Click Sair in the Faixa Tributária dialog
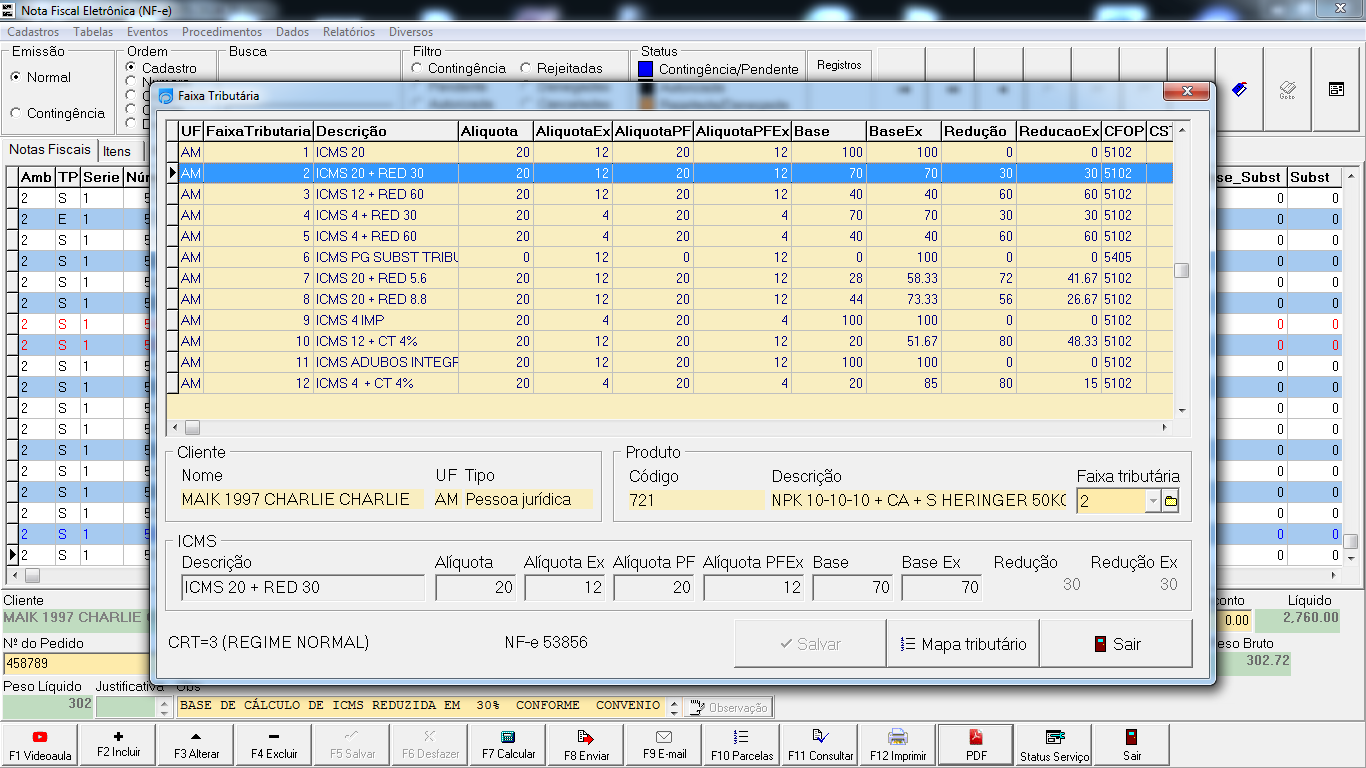Image resolution: width=1366 pixels, height=768 pixels. (x=1116, y=644)
